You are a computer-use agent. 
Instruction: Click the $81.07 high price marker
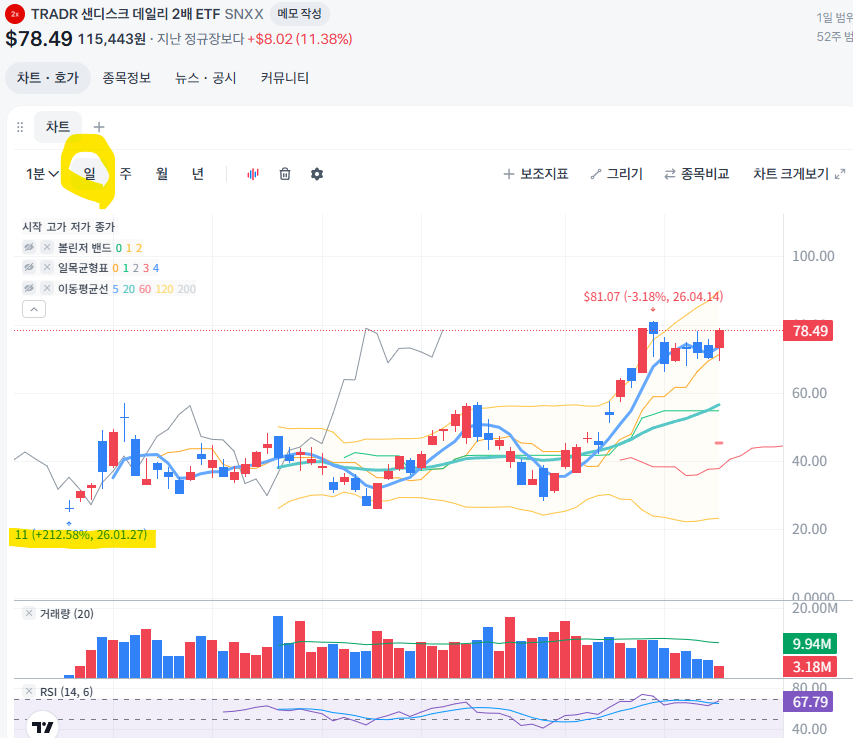(653, 296)
